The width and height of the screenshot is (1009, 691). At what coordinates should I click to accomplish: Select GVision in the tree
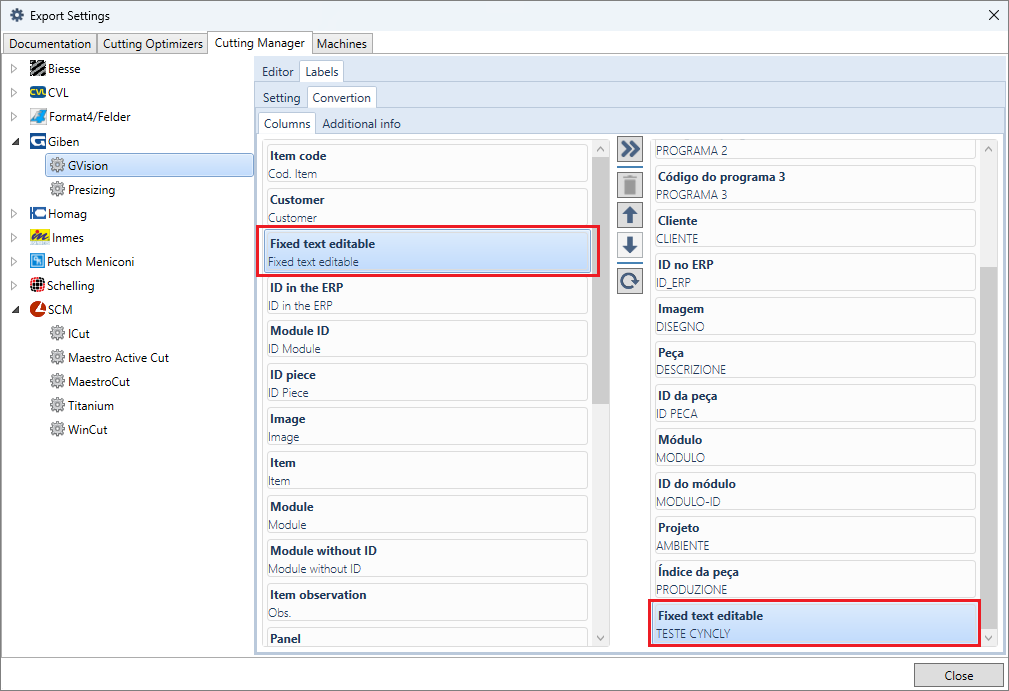(x=149, y=165)
